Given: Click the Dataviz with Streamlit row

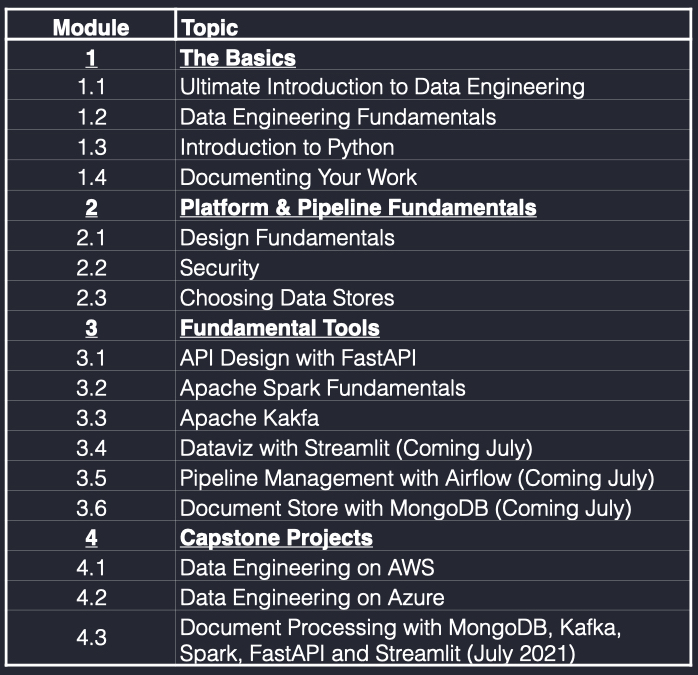Looking at the screenshot, I should pyautogui.click(x=349, y=446).
